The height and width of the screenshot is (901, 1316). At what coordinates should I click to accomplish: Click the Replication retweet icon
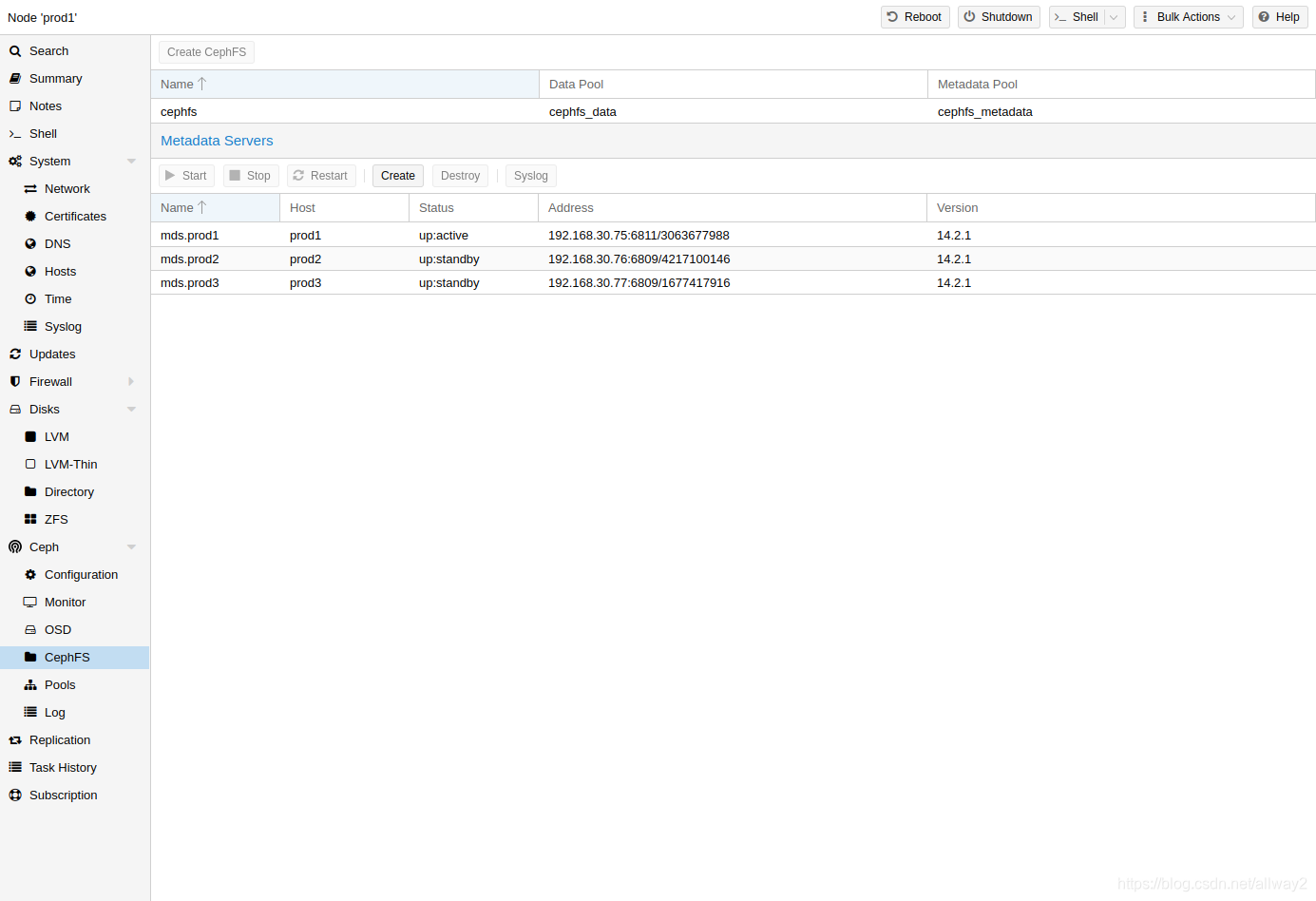(x=15, y=740)
